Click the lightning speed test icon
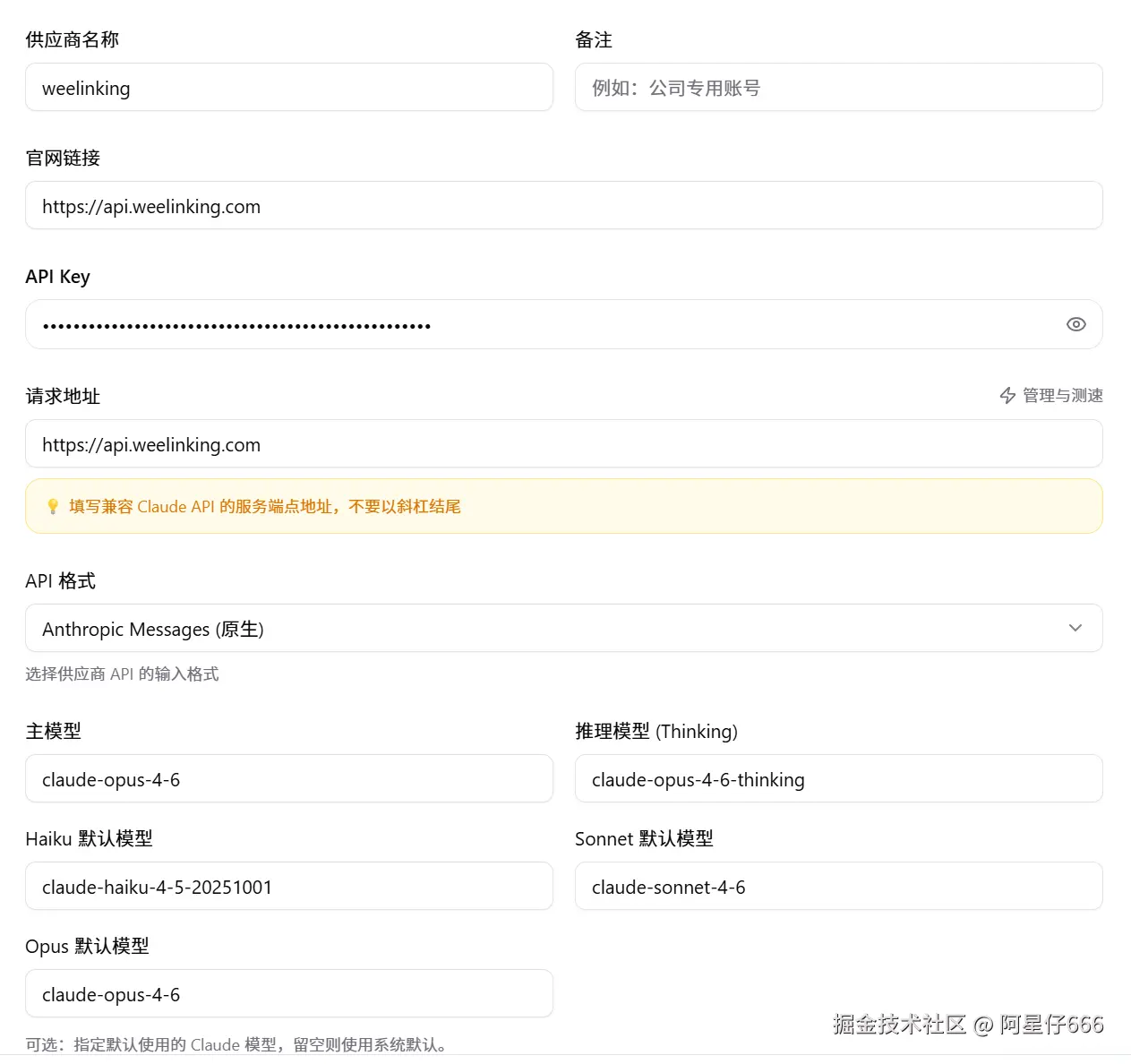This screenshot has width=1131, height=1064. (1007, 395)
